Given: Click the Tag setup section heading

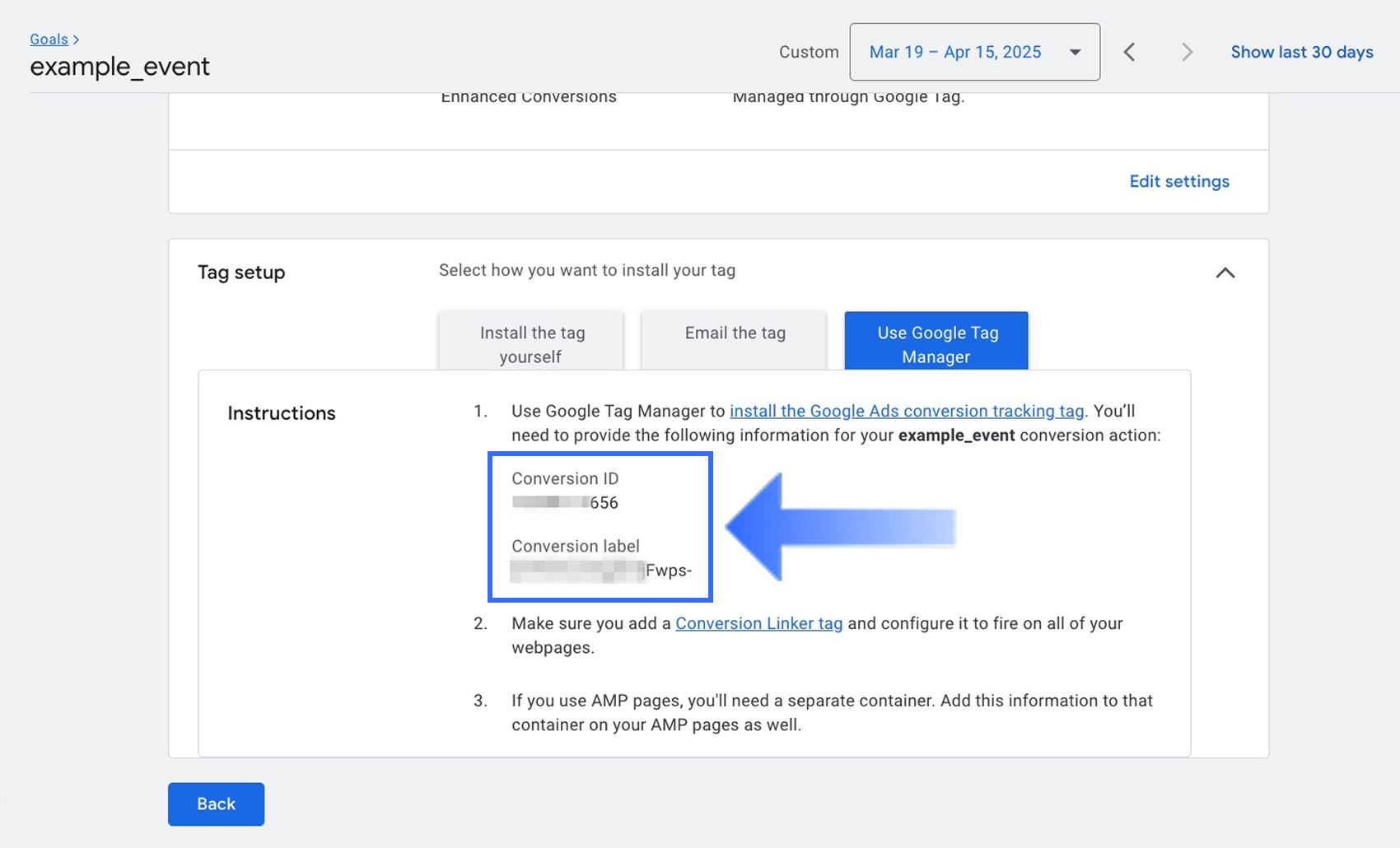Looking at the screenshot, I should (x=241, y=273).
